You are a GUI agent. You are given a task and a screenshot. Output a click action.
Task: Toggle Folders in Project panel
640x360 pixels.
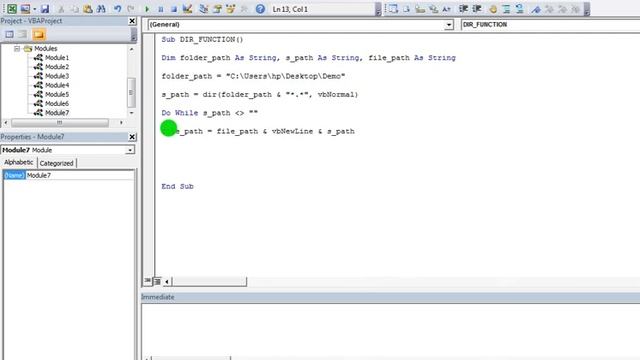point(39,35)
